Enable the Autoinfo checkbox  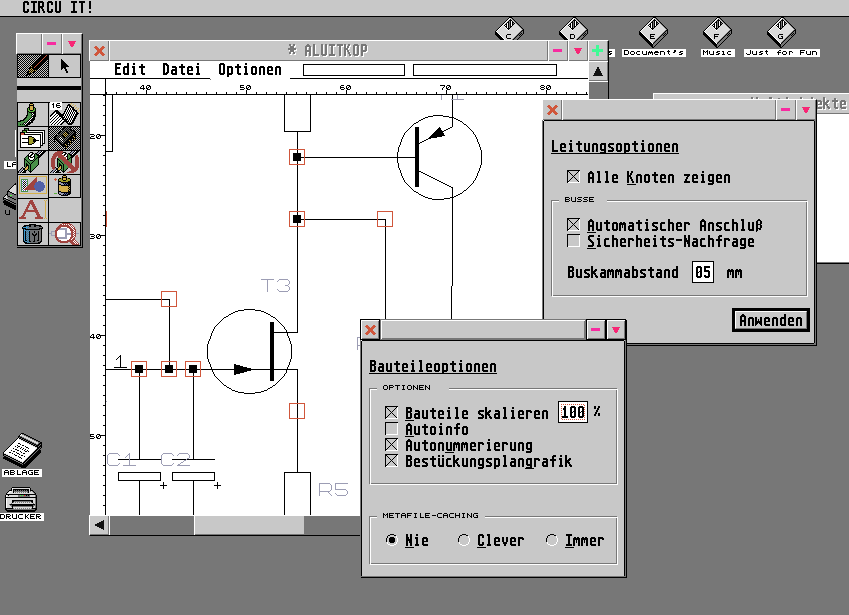coord(391,429)
